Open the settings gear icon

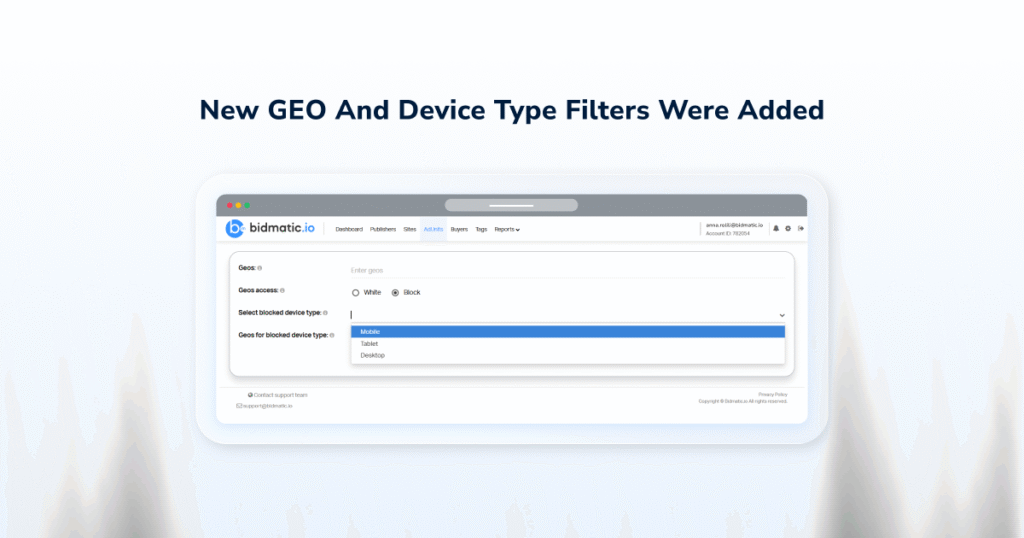(x=788, y=229)
